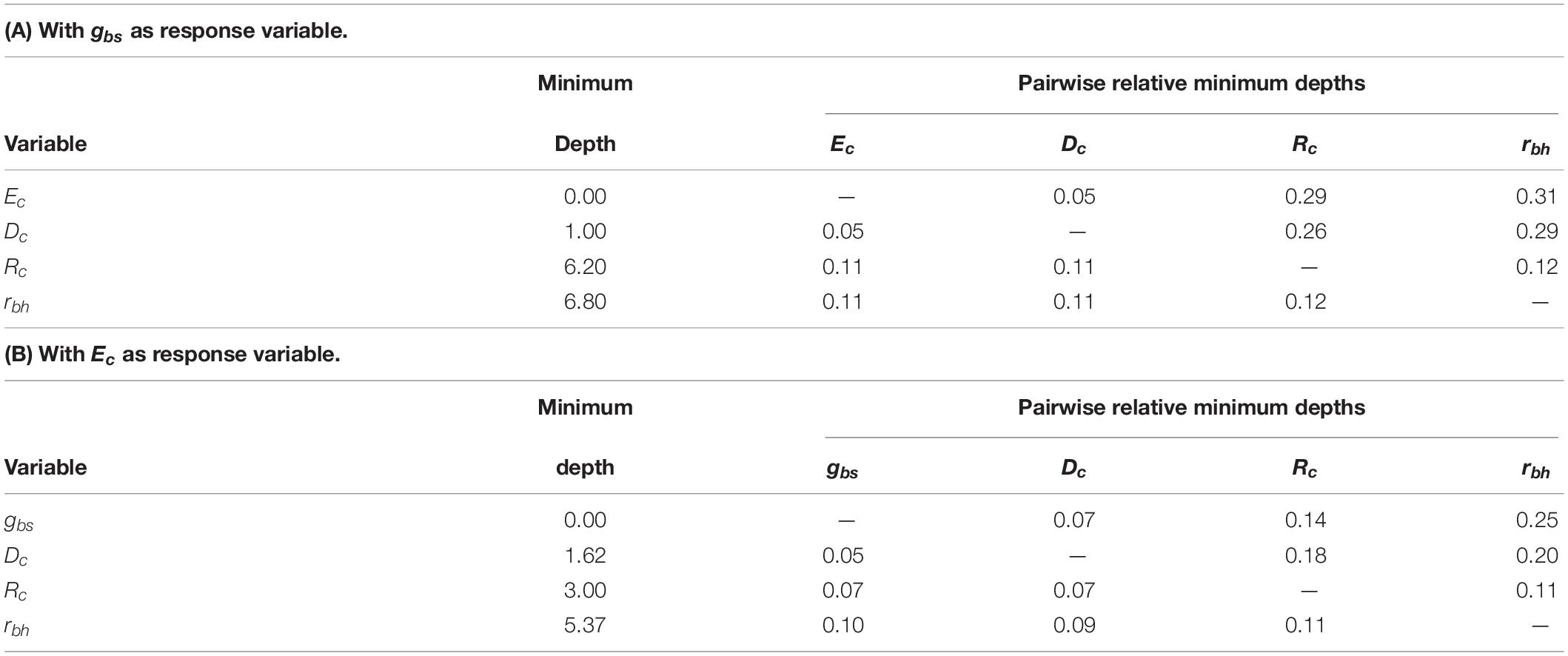Select the lowercase depth header in table B
This screenshot has width=1568, height=656.
pyautogui.click(x=585, y=468)
